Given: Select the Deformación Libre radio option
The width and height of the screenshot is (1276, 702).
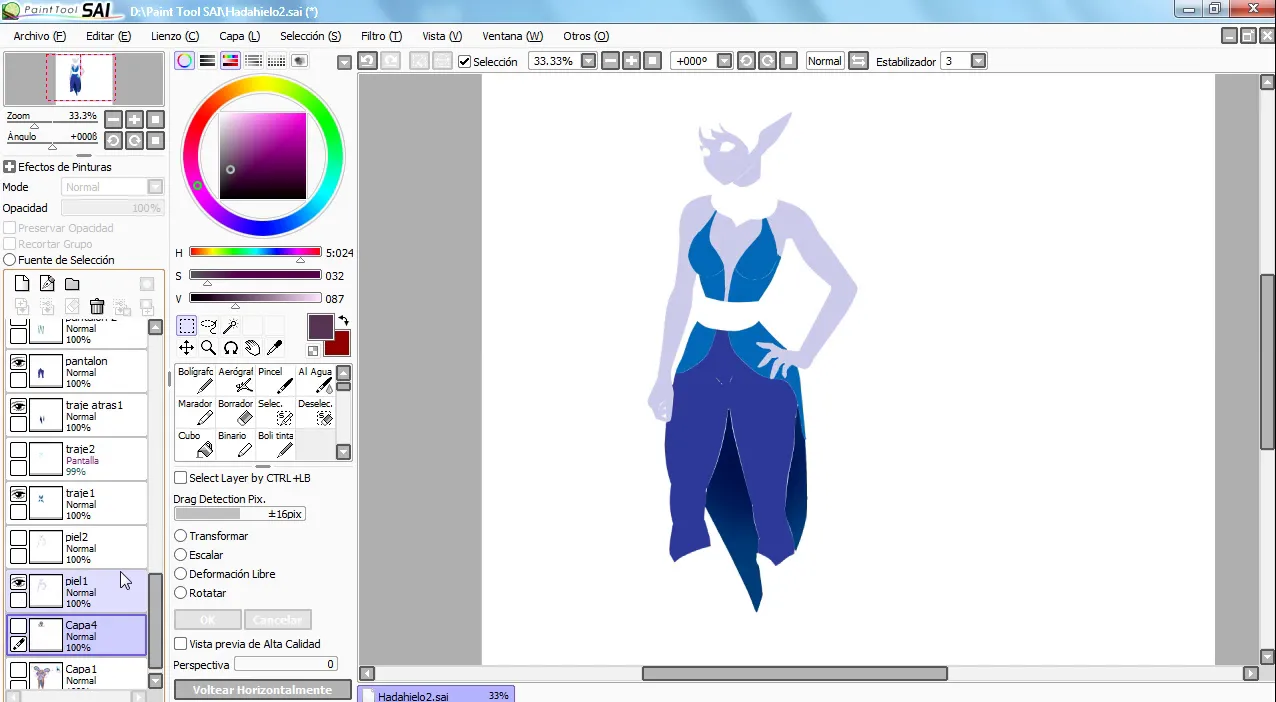Looking at the screenshot, I should pos(181,574).
